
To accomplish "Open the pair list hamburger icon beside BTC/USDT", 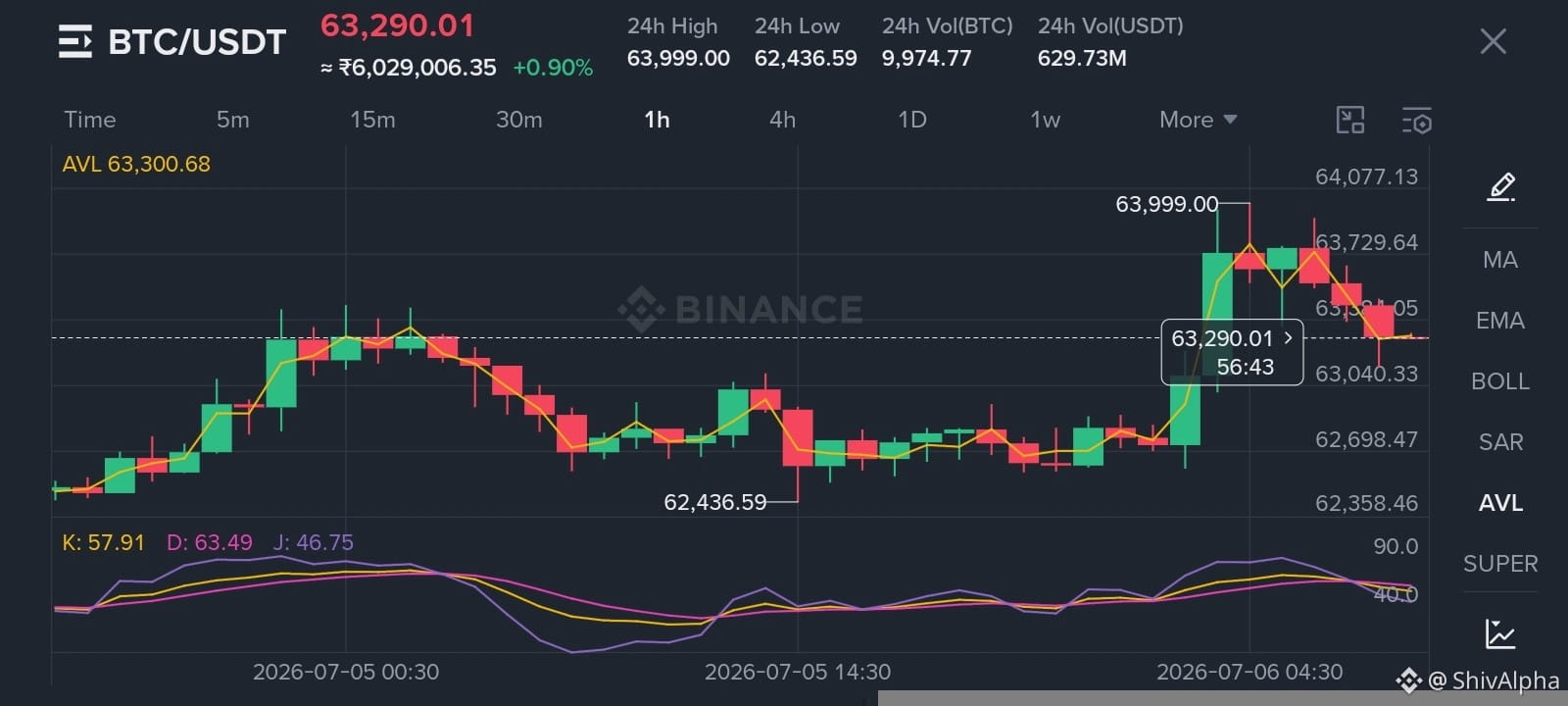I will 75,42.
